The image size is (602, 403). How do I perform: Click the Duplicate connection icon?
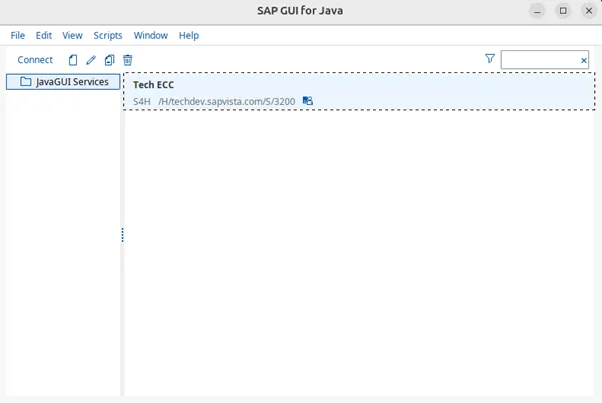coord(109,60)
